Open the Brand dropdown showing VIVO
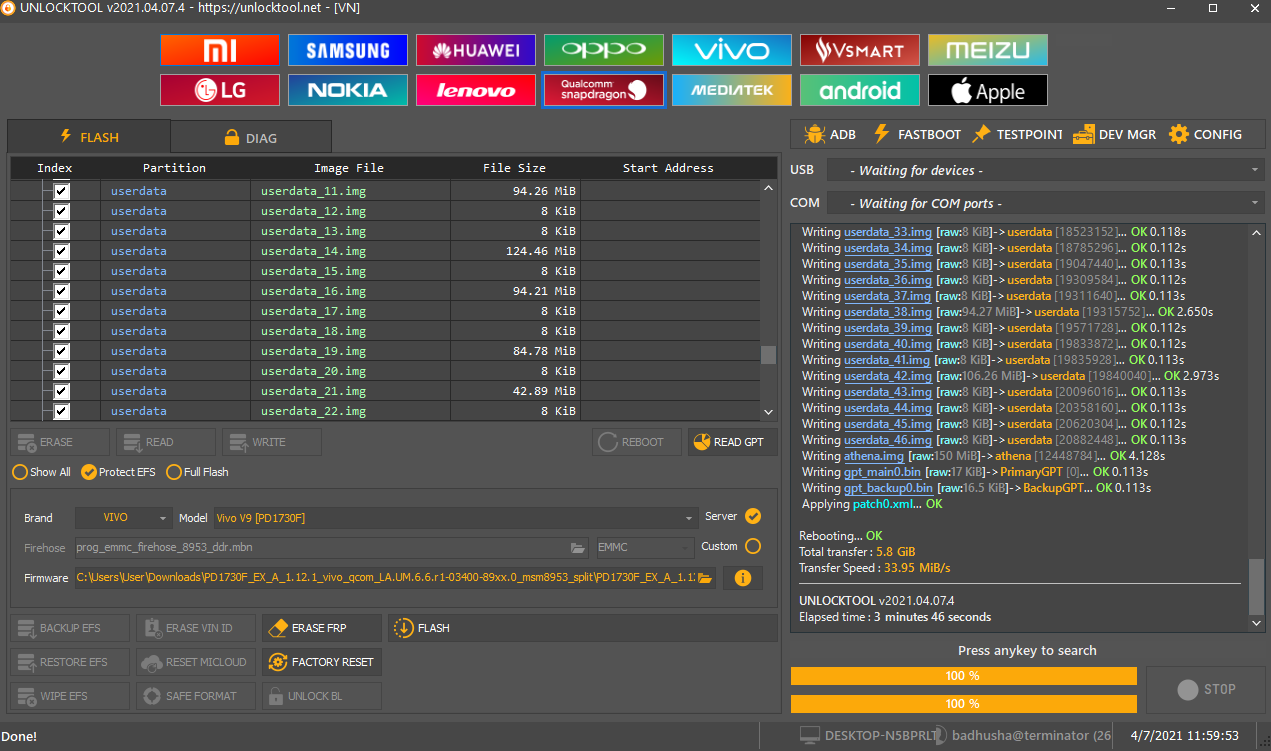The image size is (1271, 751). click(124, 518)
